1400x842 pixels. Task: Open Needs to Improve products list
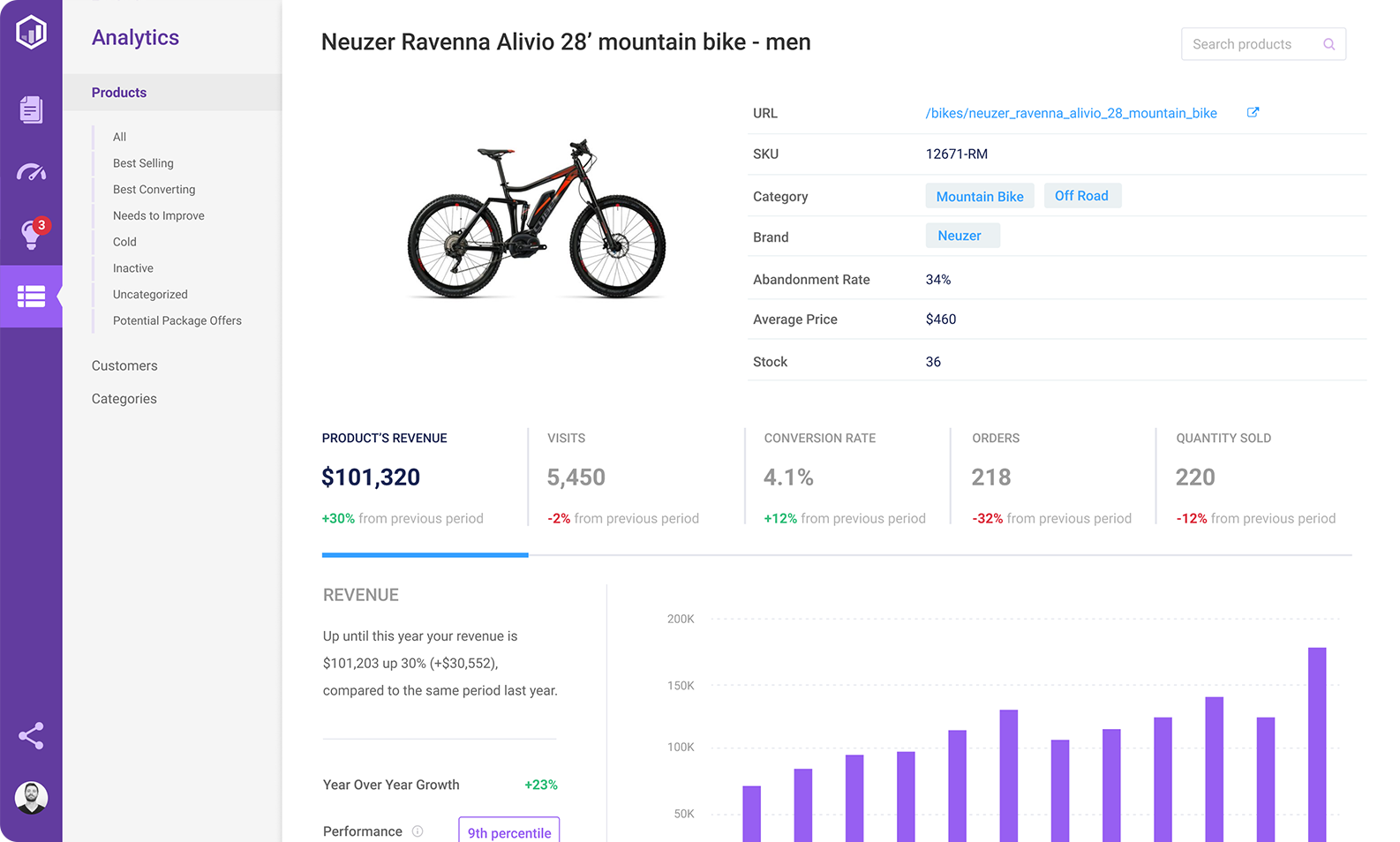coord(158,215)
